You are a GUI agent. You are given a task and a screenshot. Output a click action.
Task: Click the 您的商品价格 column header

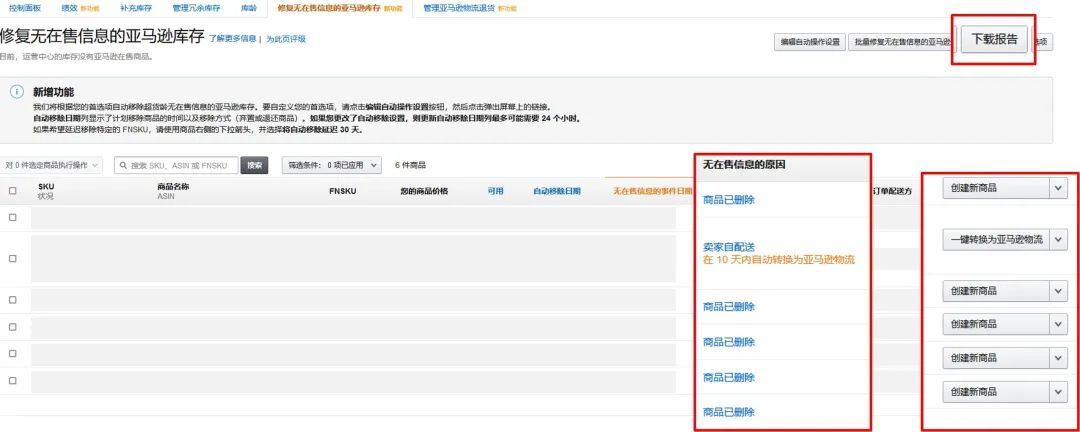424,191
